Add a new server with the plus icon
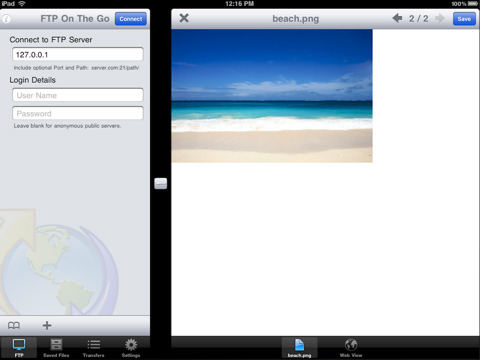This screenshot has height=360, width=480. 47,325
